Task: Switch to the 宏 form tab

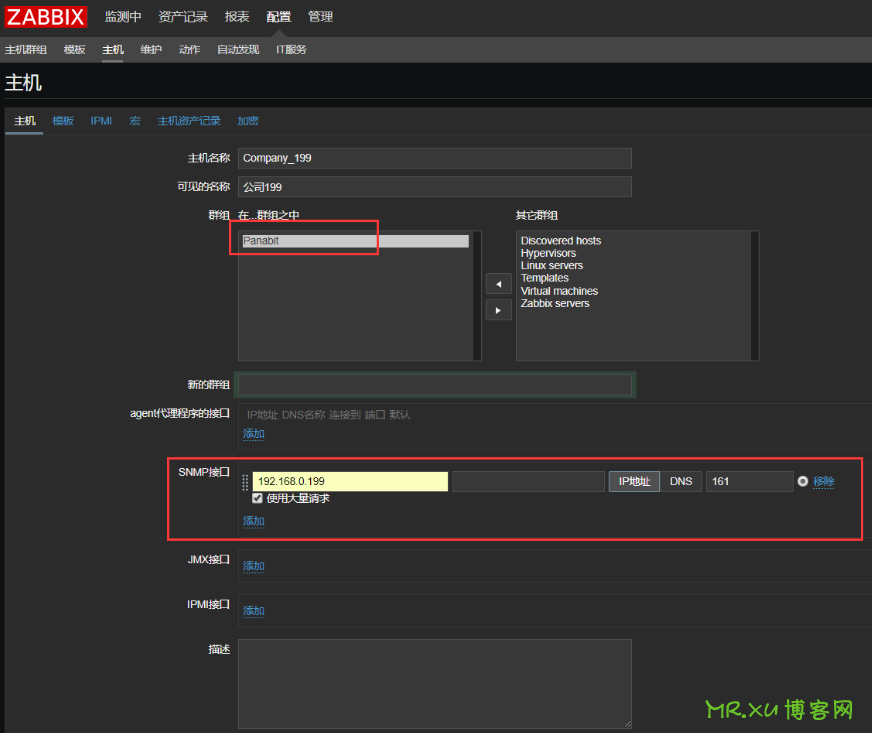Action: click(x=135, y=121)
